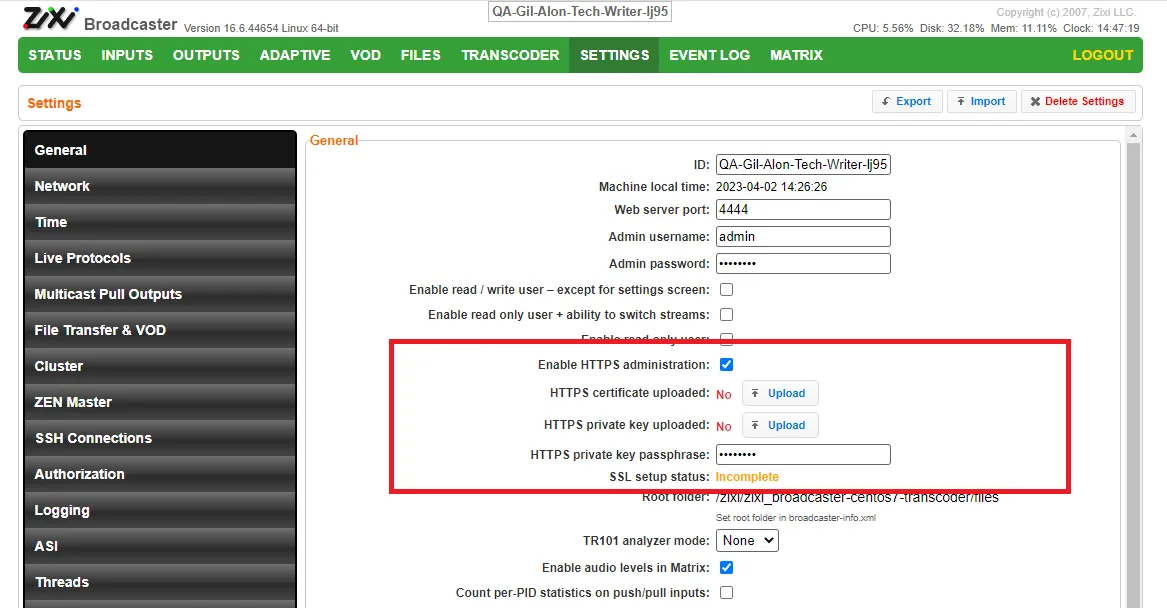Upload the HTTPS certificate

(x=780, y=393)
